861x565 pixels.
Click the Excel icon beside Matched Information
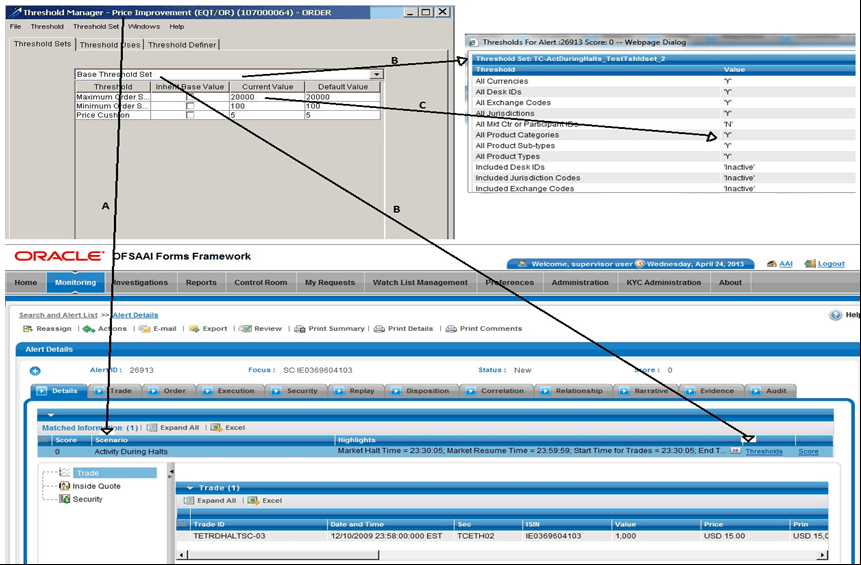(216, 427)
